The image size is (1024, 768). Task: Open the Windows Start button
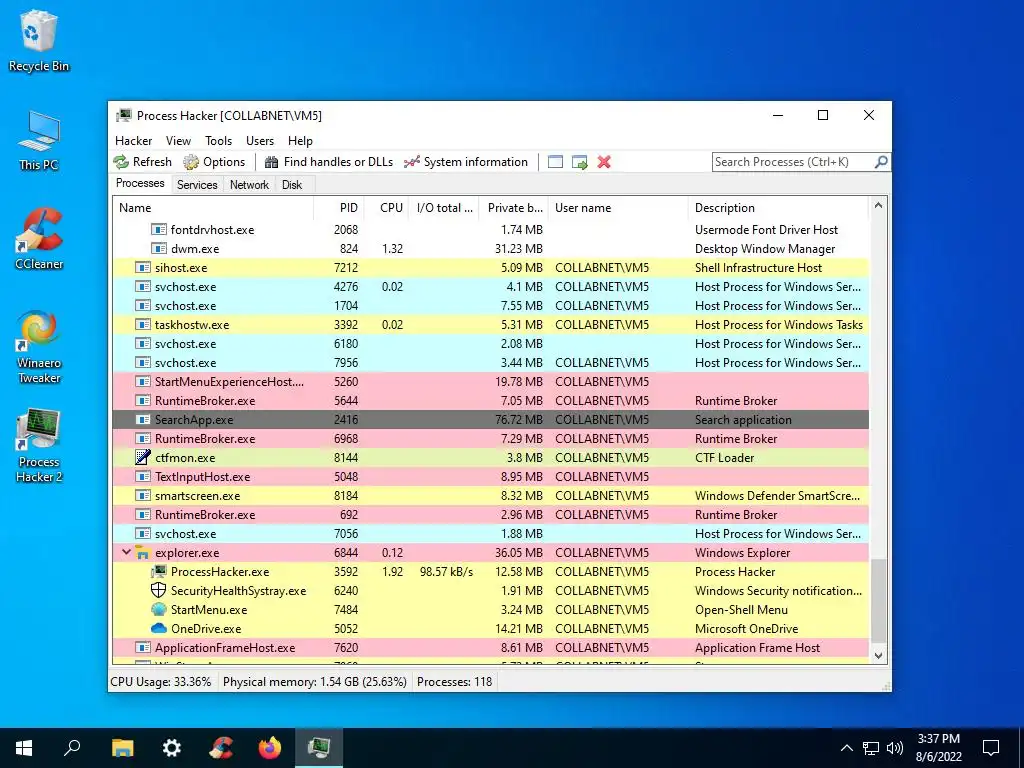pos(24,748)
